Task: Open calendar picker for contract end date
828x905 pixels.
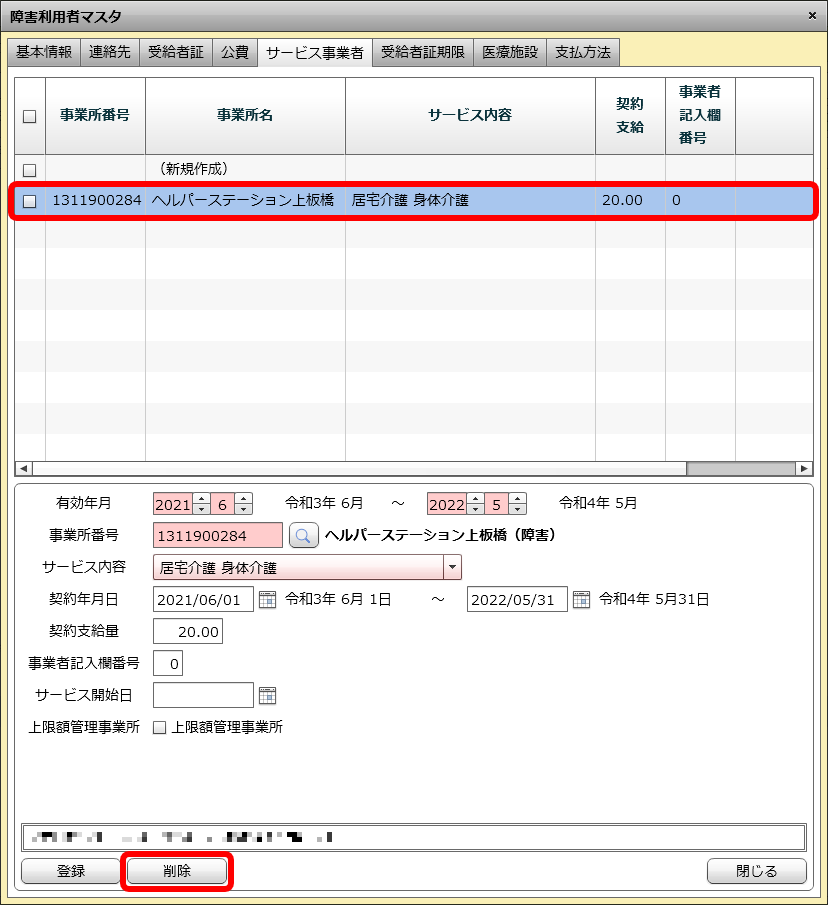Action: coord(581,600)
